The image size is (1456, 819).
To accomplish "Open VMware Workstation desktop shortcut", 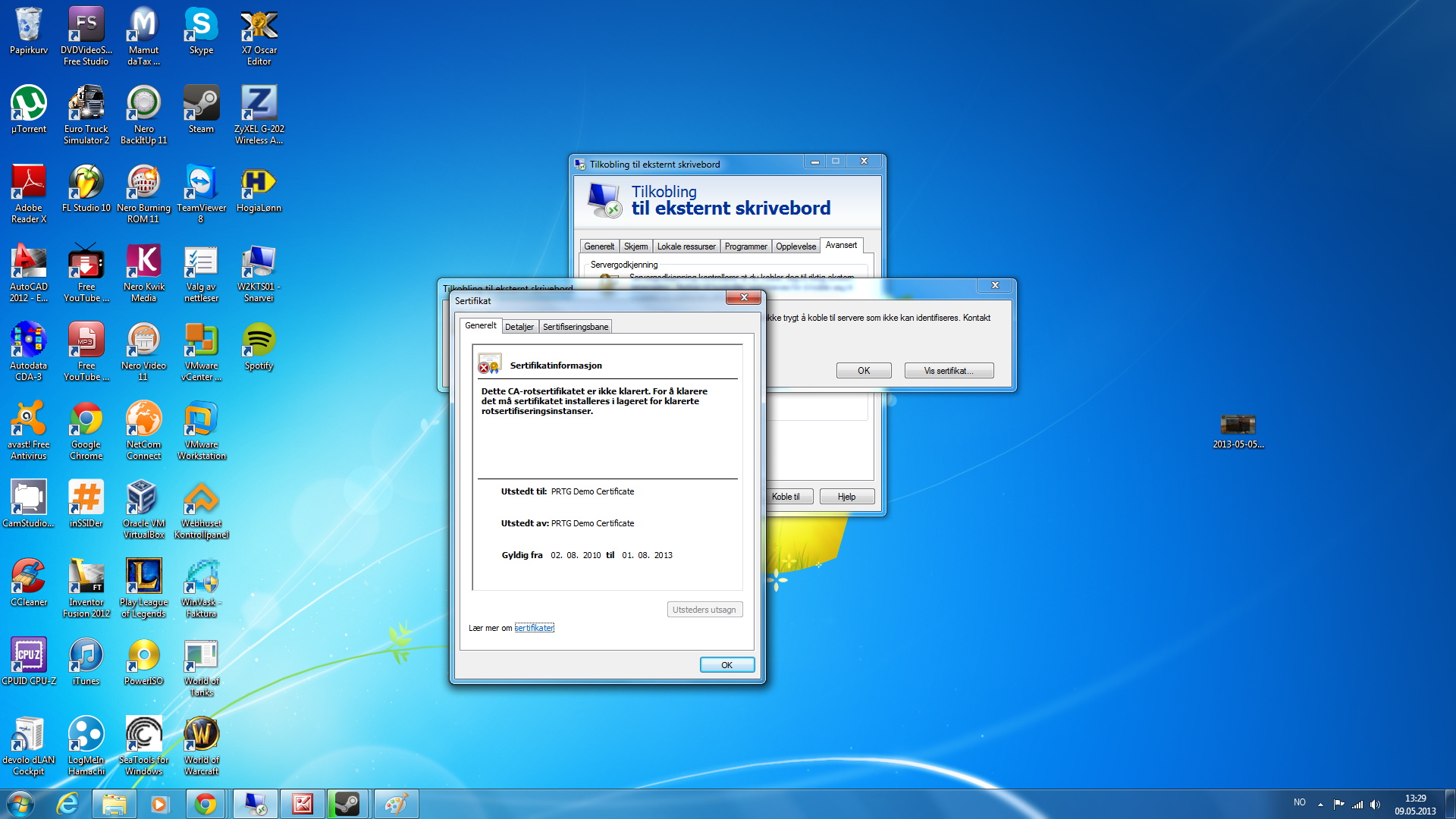I will click(x=202, y=430).
